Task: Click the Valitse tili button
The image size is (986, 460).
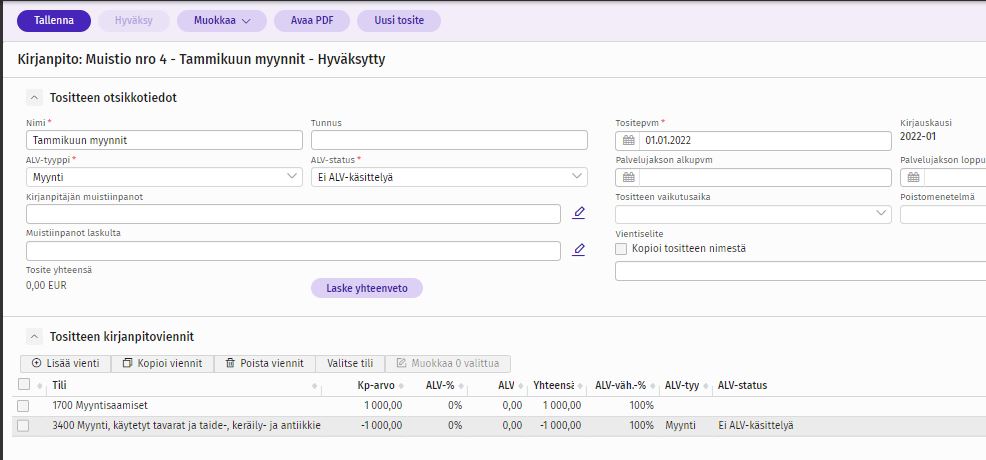Action: (350, 363)
